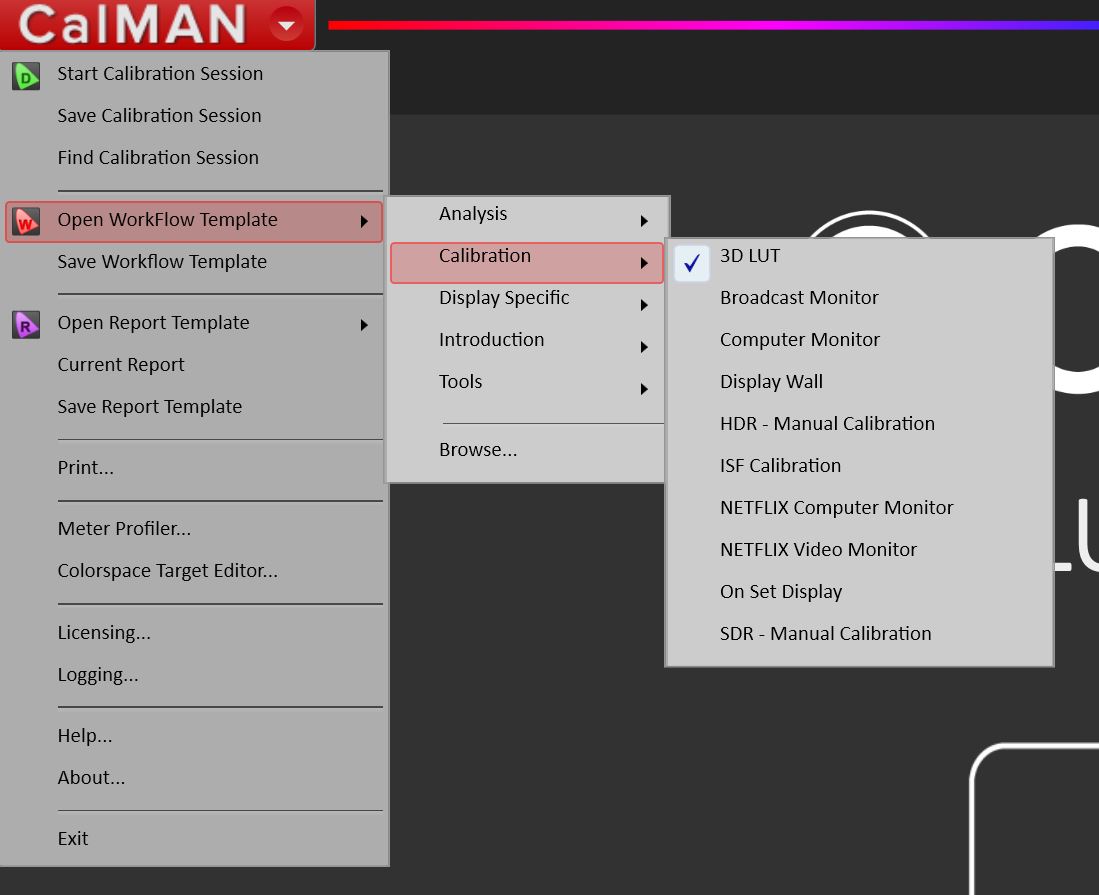Select the Calibration workflow category
Screen dimensions: 1099x895
[x=526, y=263]
